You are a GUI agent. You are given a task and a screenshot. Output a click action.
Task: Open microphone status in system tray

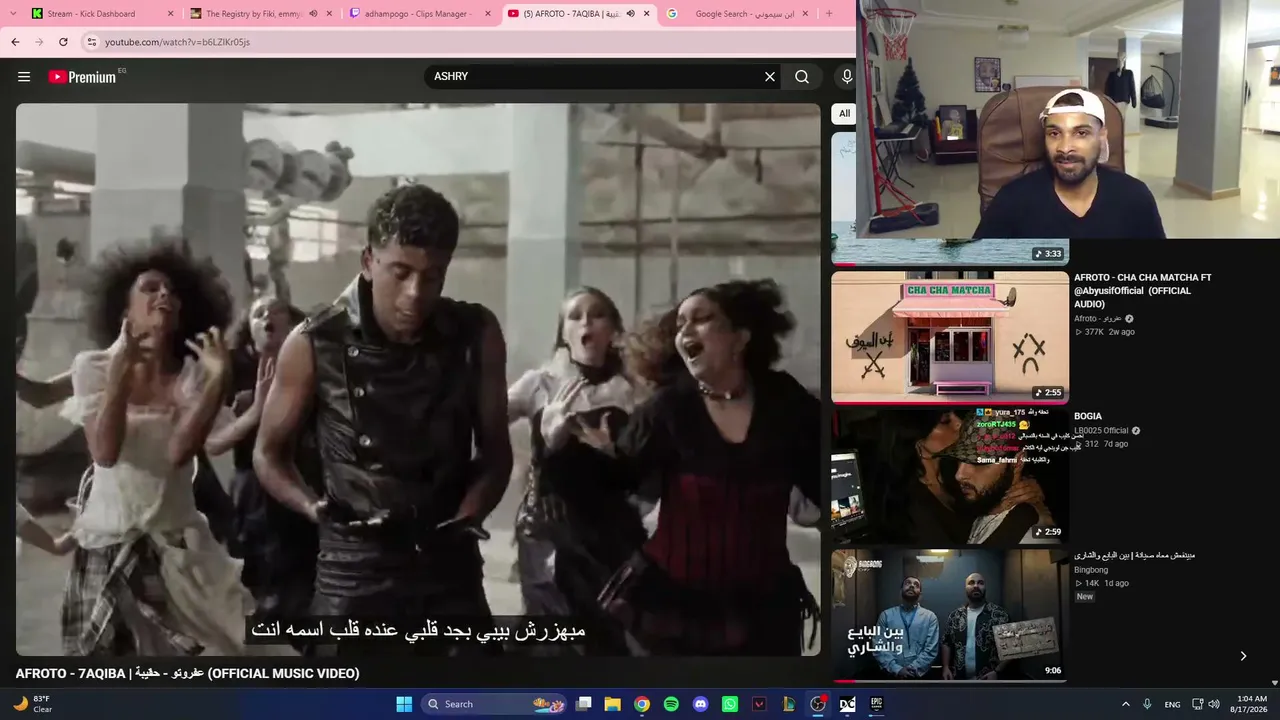pyautogui.click(x=1147, y=704)
